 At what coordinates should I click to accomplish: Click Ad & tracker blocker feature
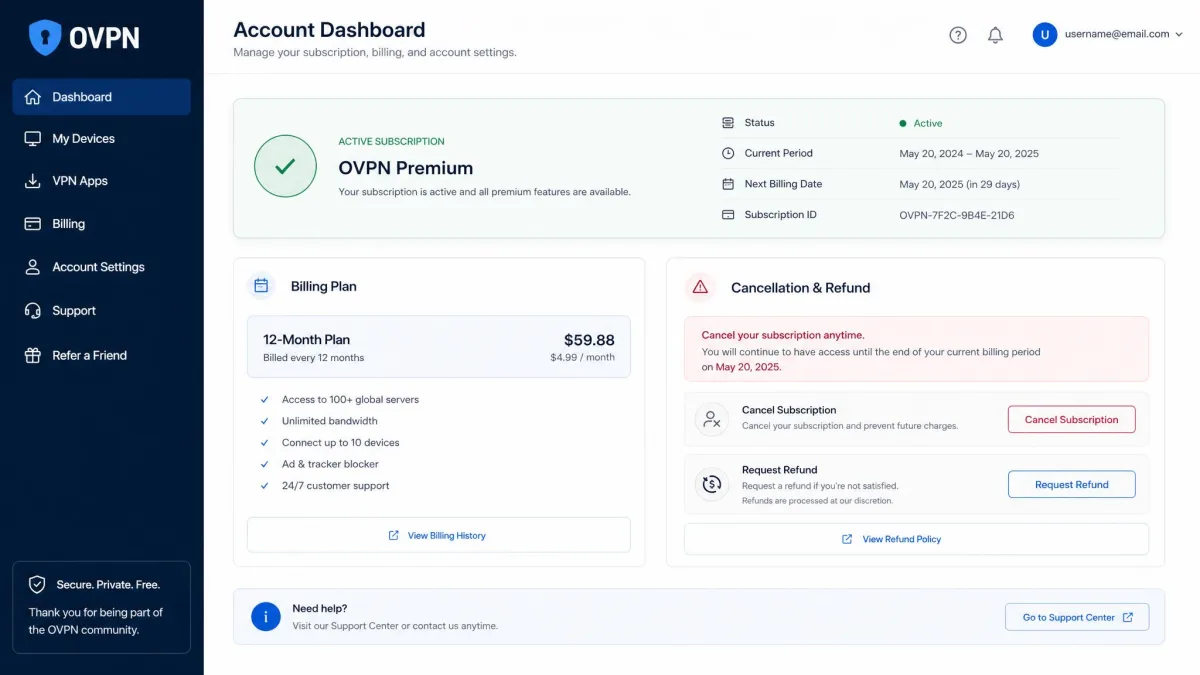tap(330, 464)
